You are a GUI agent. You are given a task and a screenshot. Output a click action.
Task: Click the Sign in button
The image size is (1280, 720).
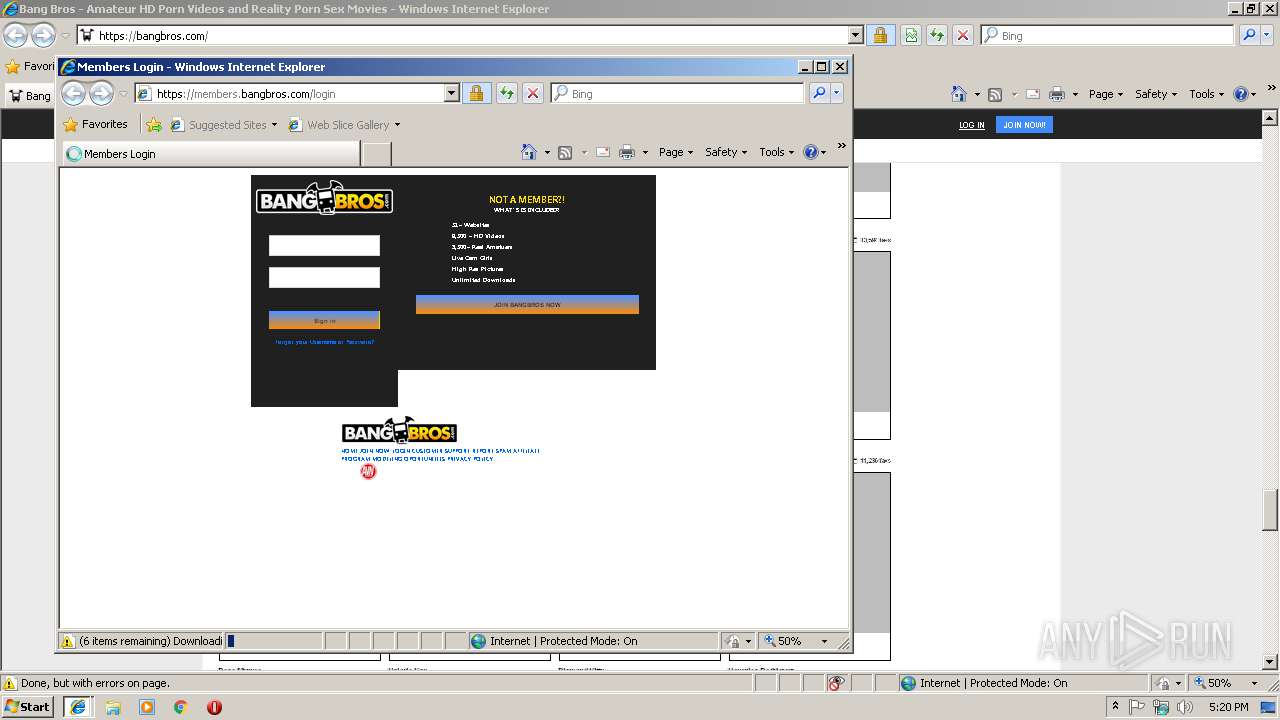tap(324, 320)
